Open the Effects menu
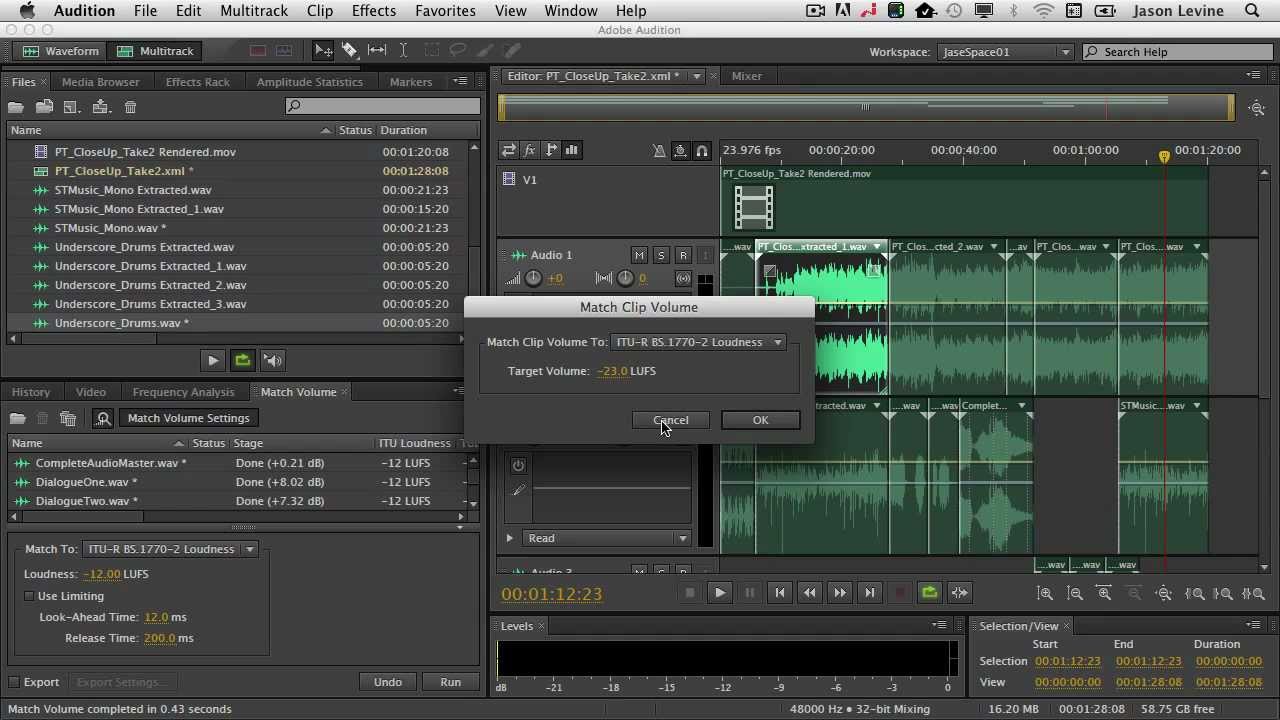The width and height of the screenshot is (1280, 720). 373,11
